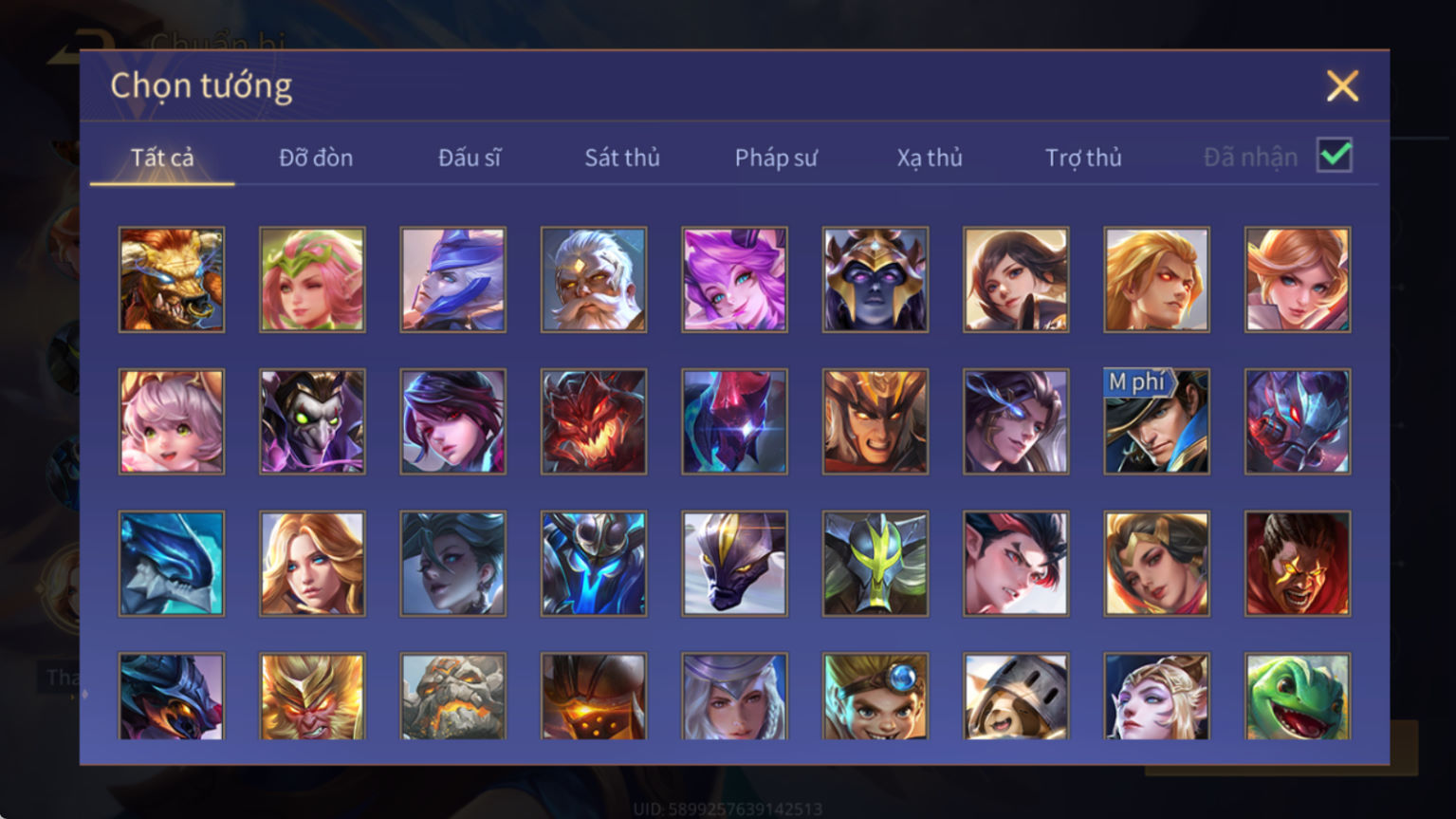Open the Sát thủ tab

(622, 158)
